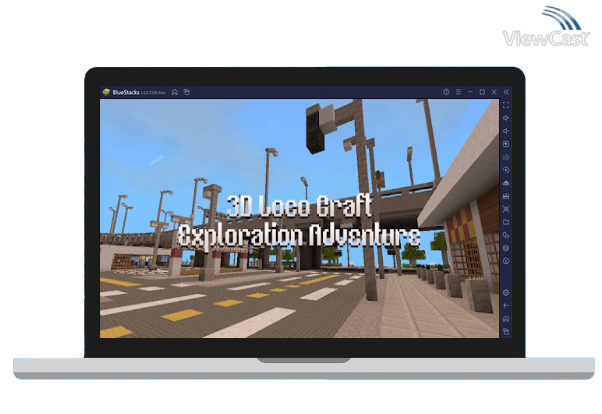Collapse the sidebar with double chevron
This screenshot has width=602, height=414.
coord(506,92)
